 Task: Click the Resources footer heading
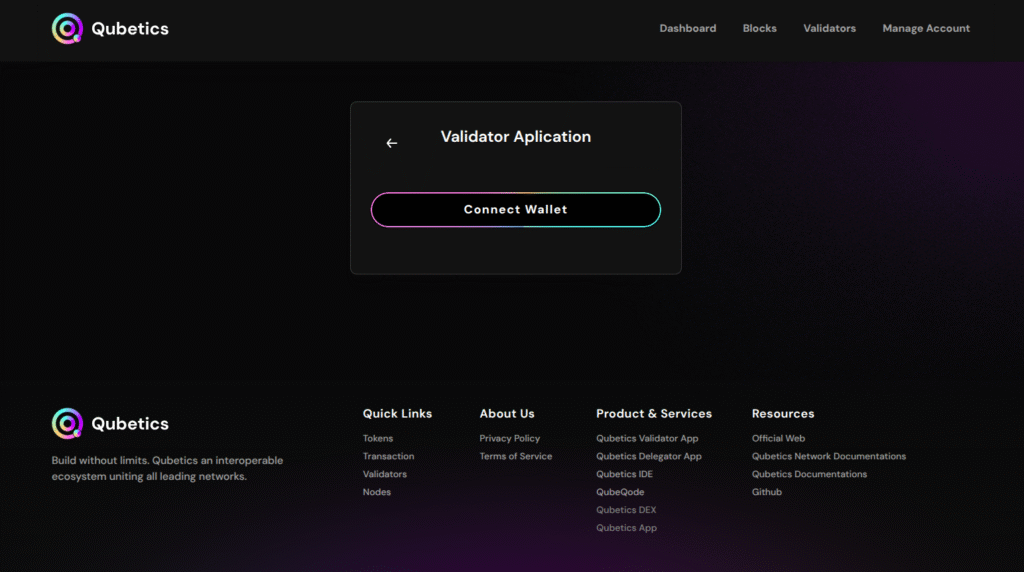point(783,413)
